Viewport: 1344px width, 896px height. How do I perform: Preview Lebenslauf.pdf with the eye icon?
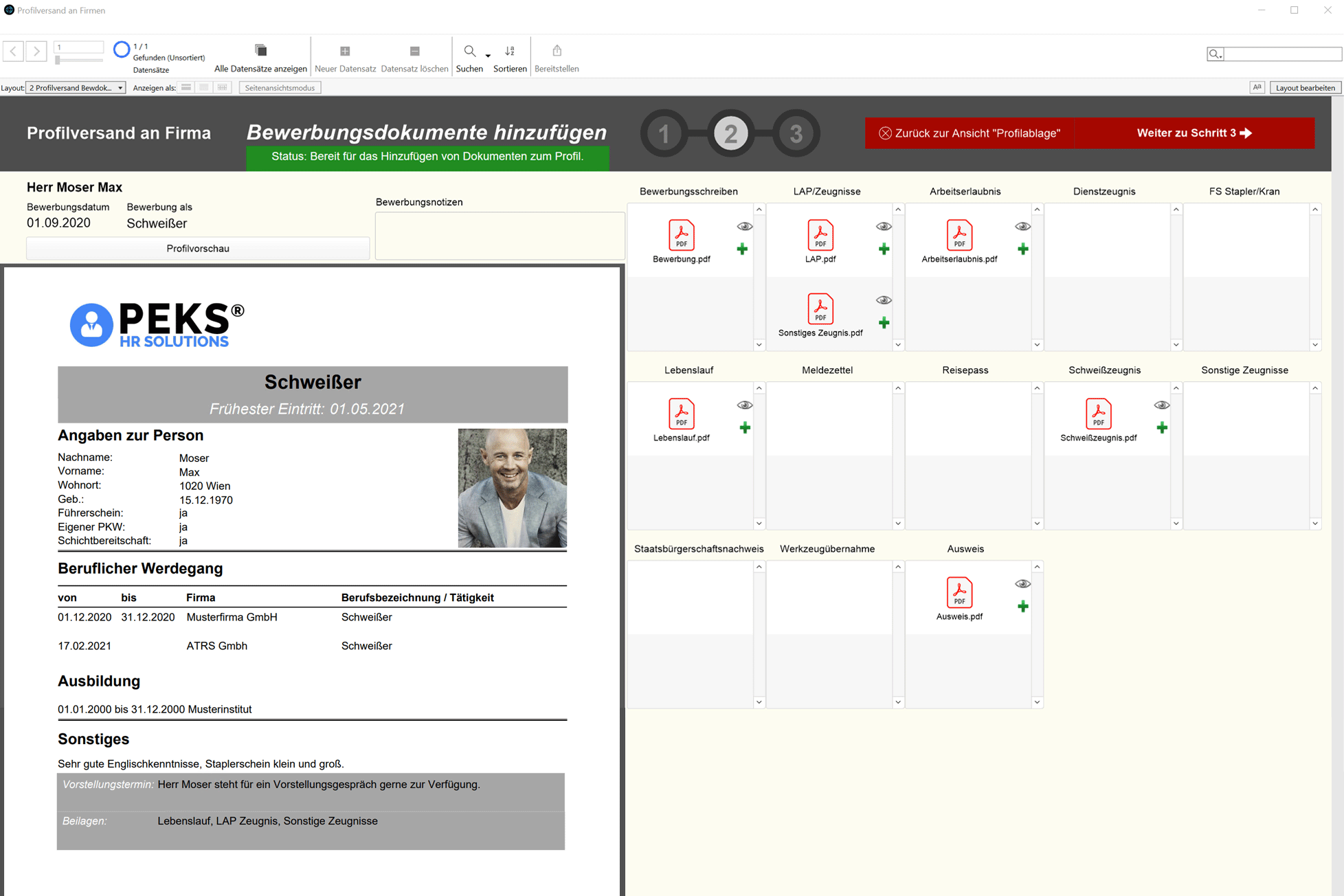click(x=744, y=405)
